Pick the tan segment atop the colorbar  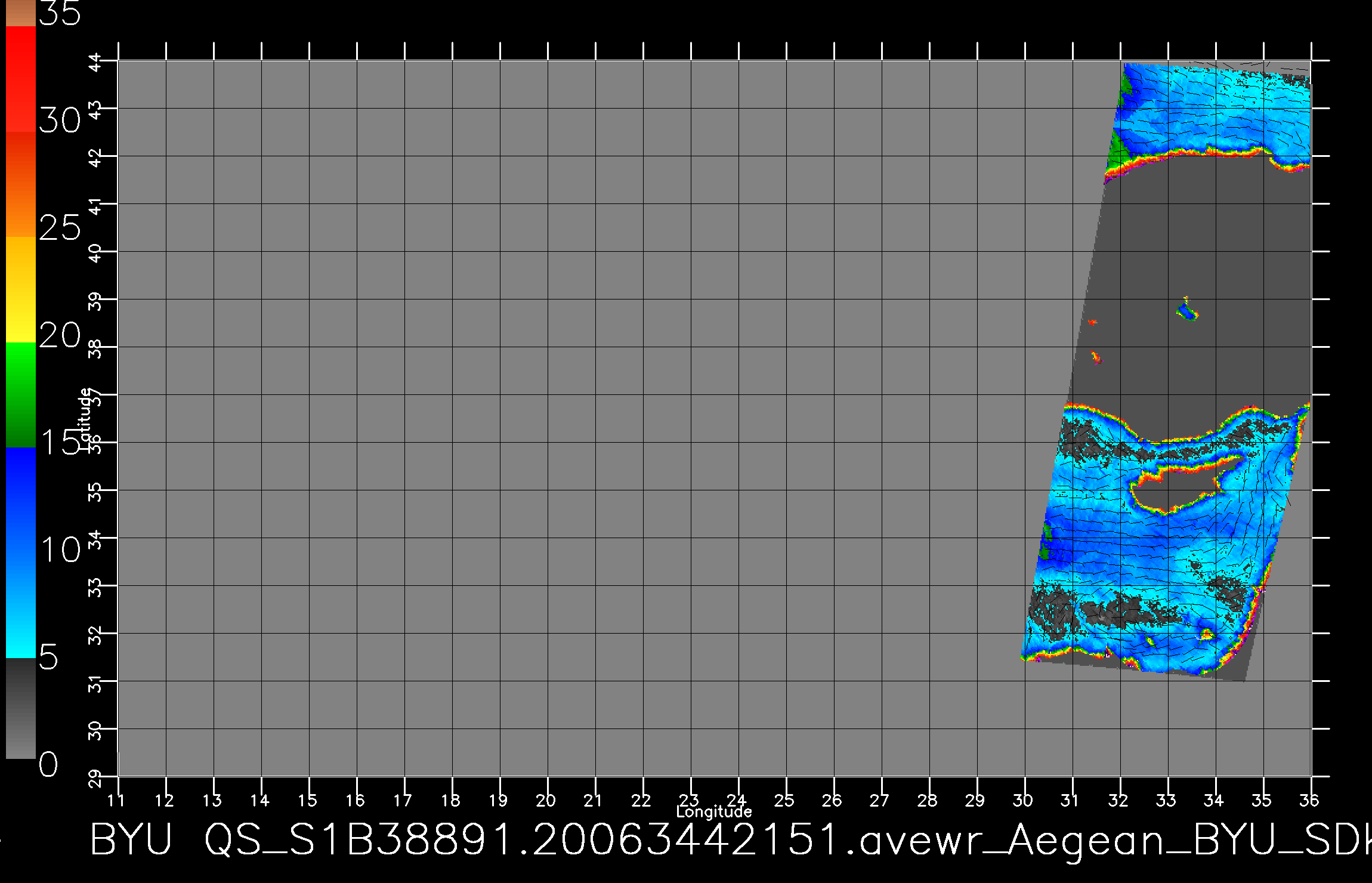(x=21, y=13)
